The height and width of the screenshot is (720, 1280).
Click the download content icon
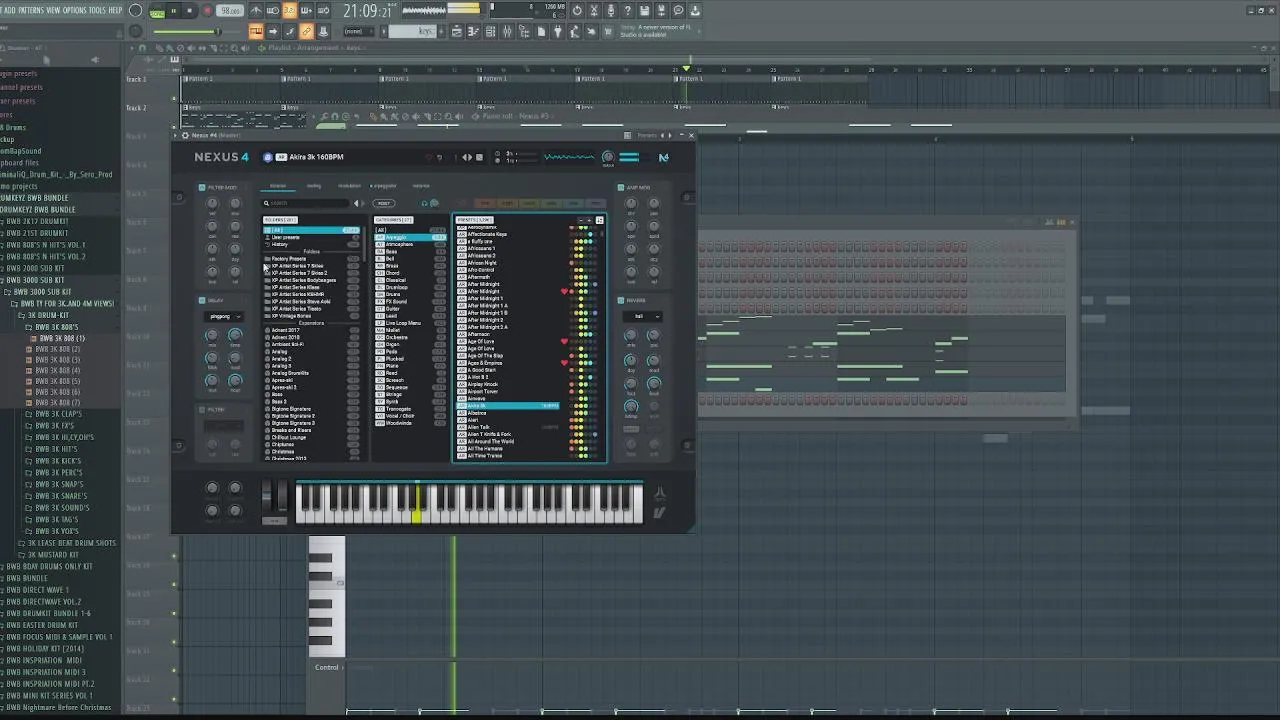click(695, 10)
